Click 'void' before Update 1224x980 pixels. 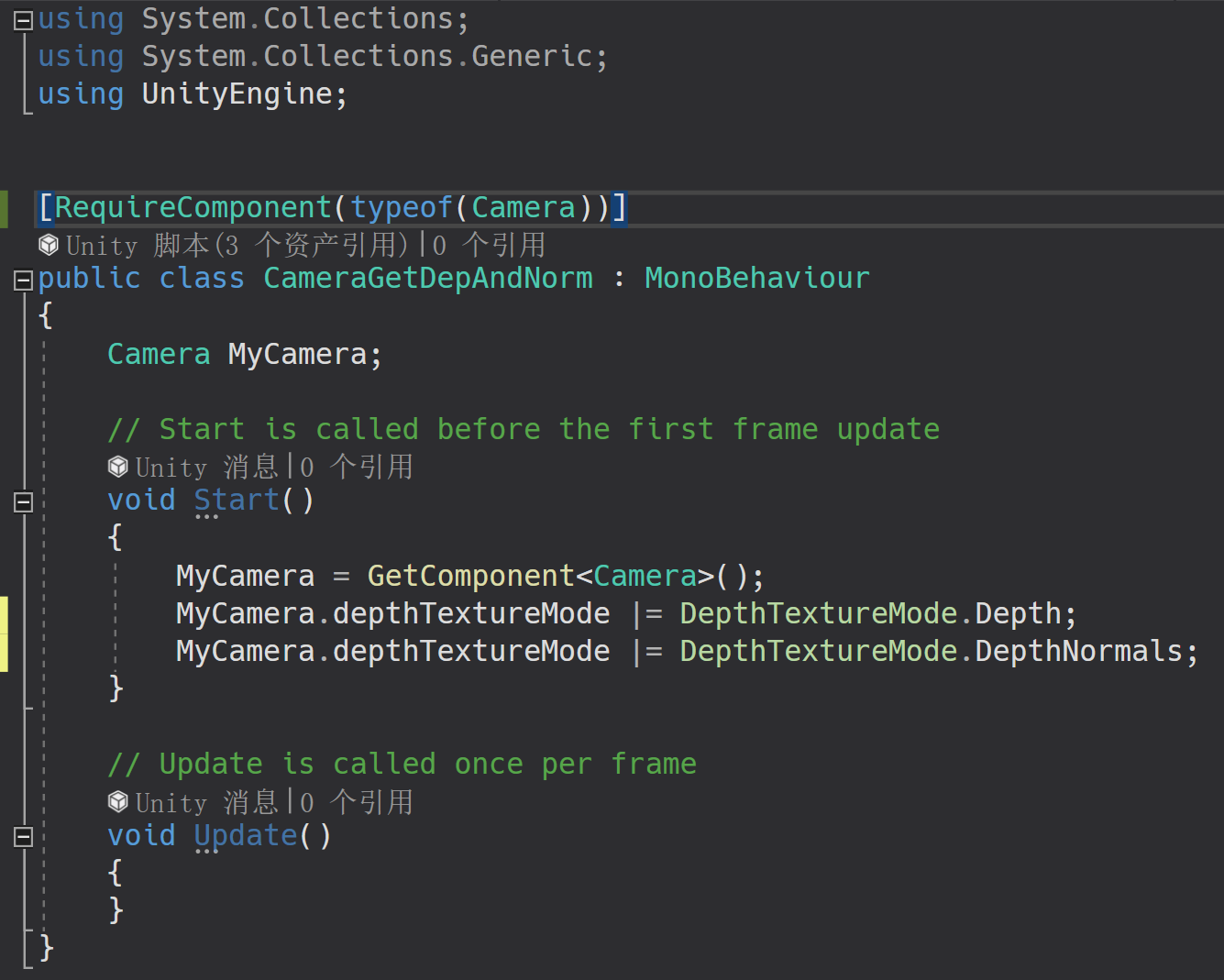point(141,835)
